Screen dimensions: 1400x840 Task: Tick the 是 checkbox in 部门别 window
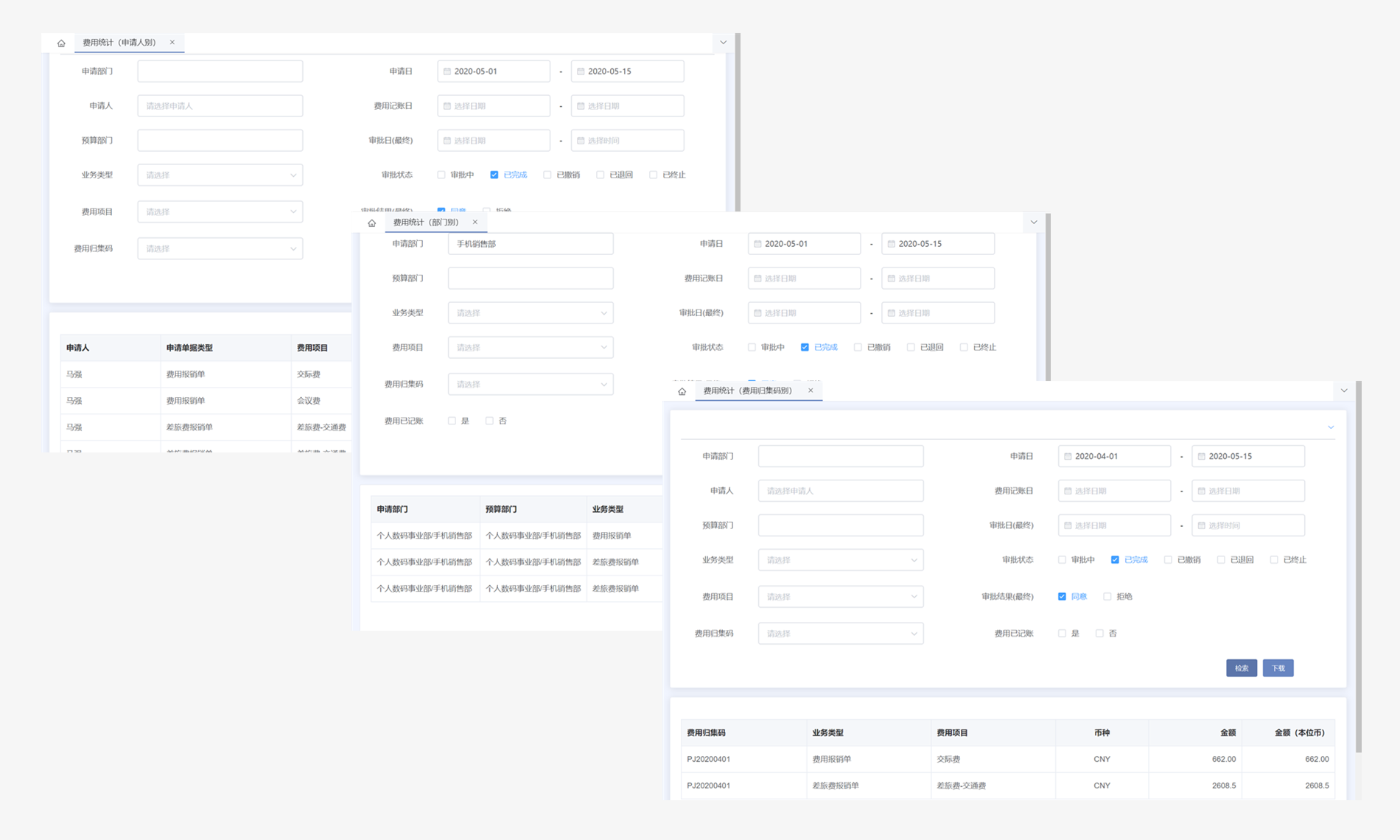(452, 421)
